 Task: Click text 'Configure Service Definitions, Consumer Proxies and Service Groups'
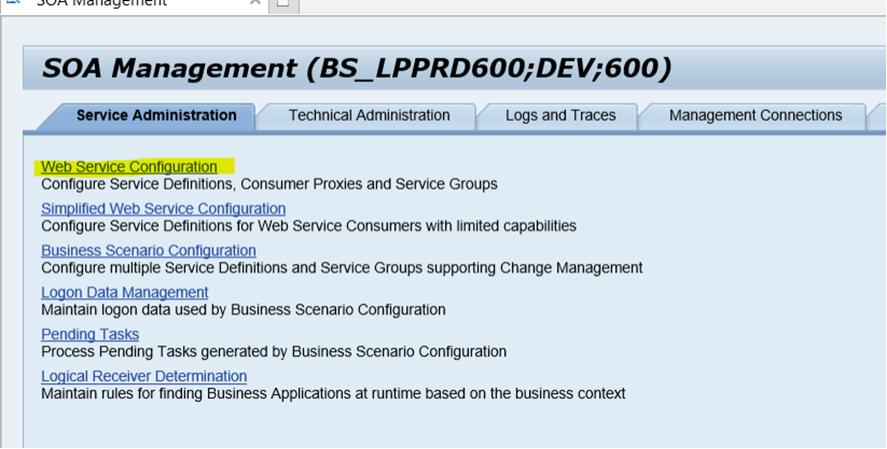(x=269, y=184)
